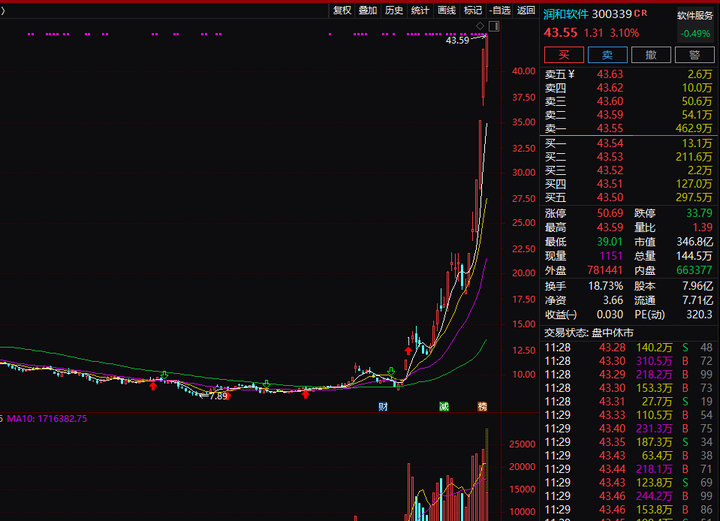Click the 财 financial marker on the chart
Image resolution: width=720 pixels, height=521 pixels.
(383, 406)
